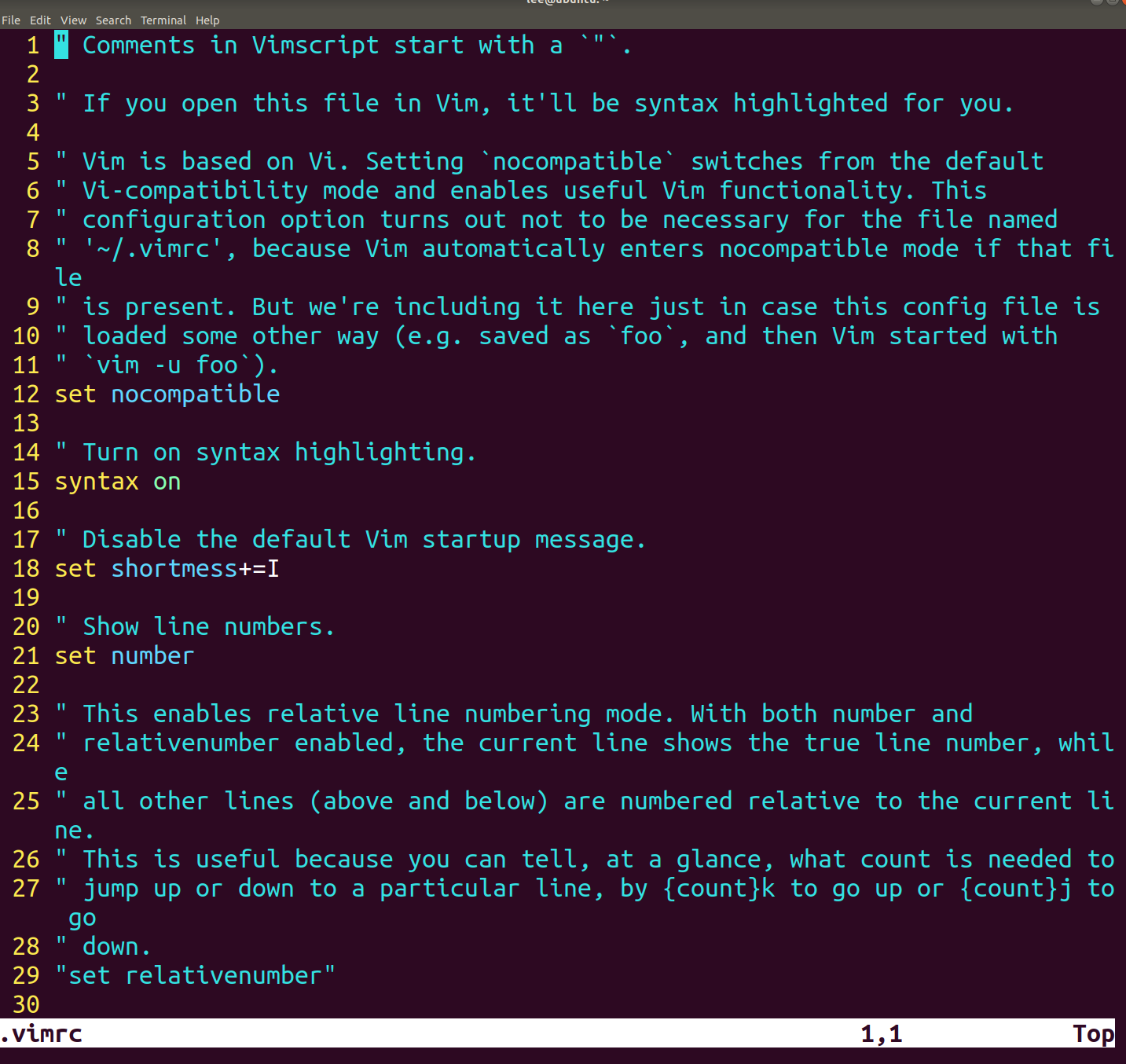Open the File menu

(11, 20)
